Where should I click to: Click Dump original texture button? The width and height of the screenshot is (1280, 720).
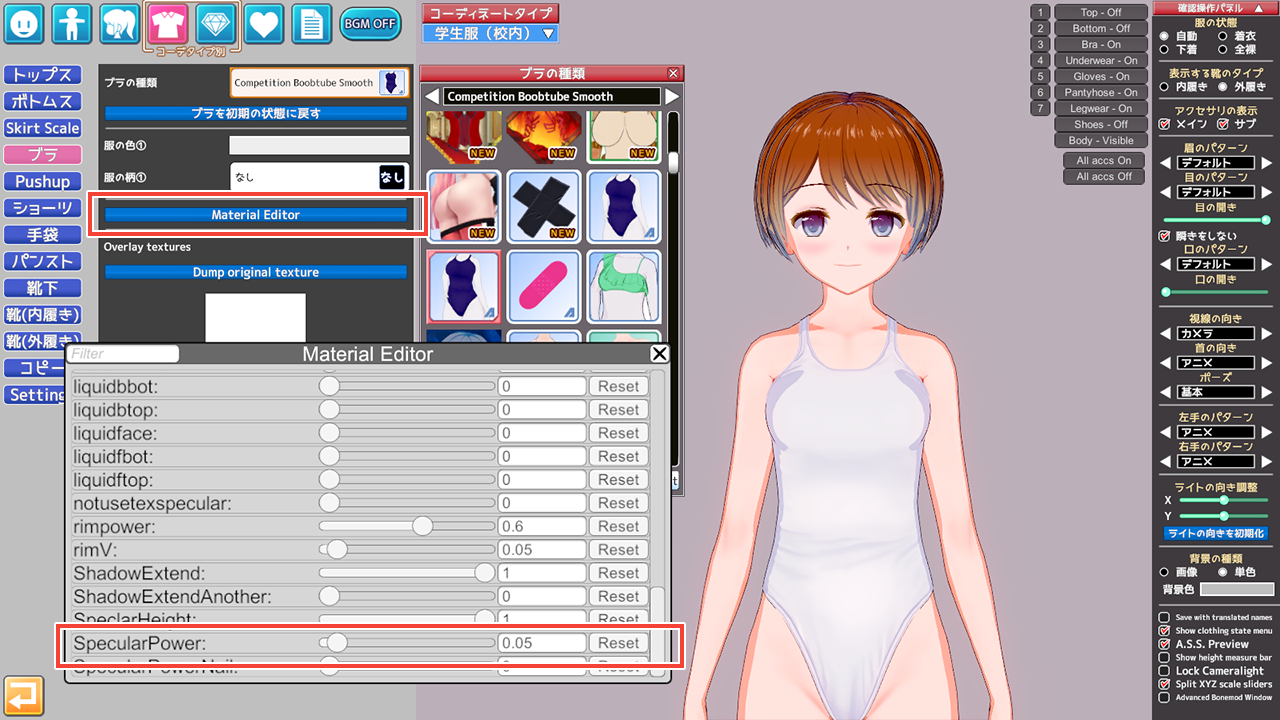click(x=255, y=272)
